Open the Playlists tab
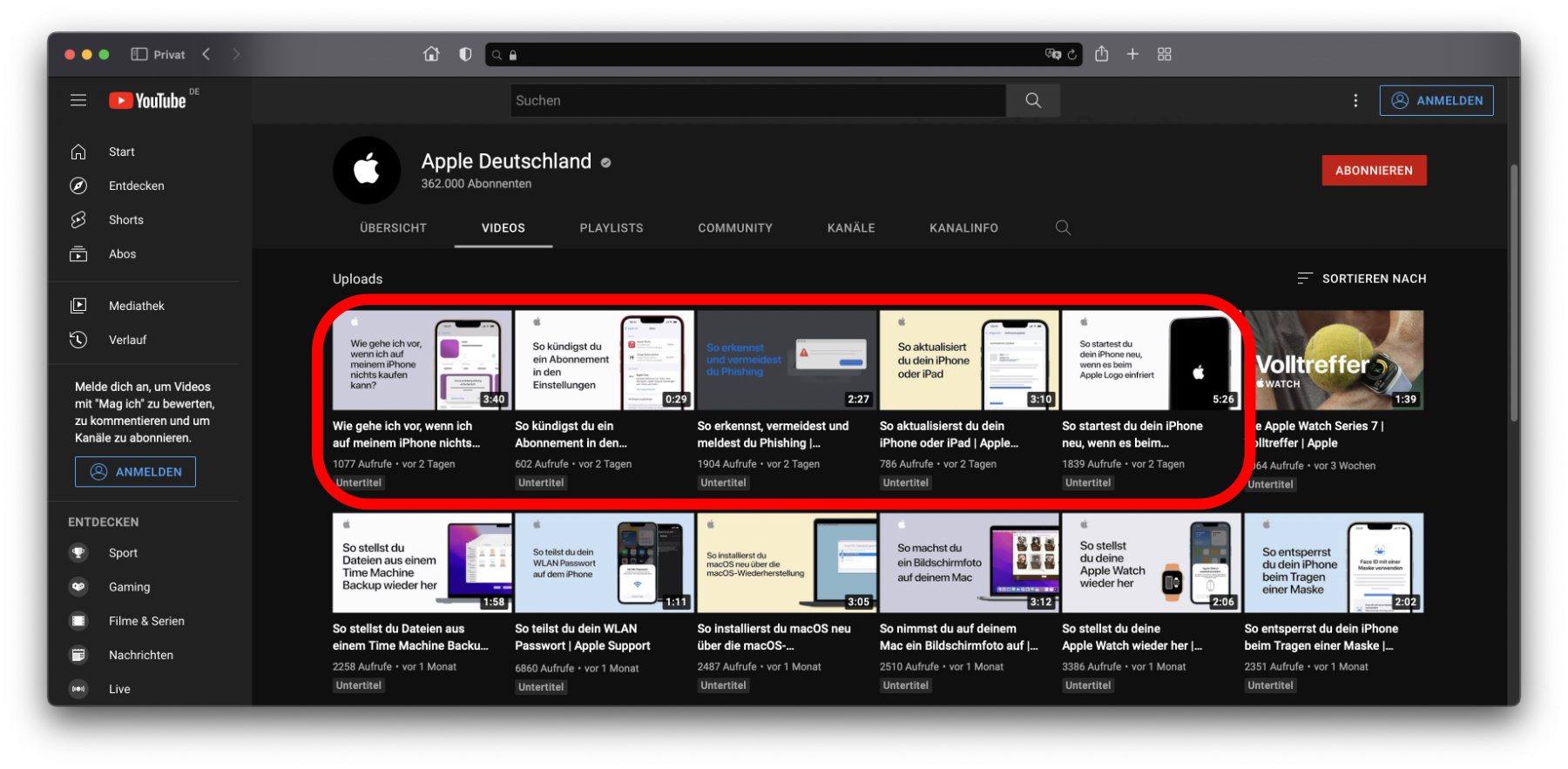 [612, 228]
